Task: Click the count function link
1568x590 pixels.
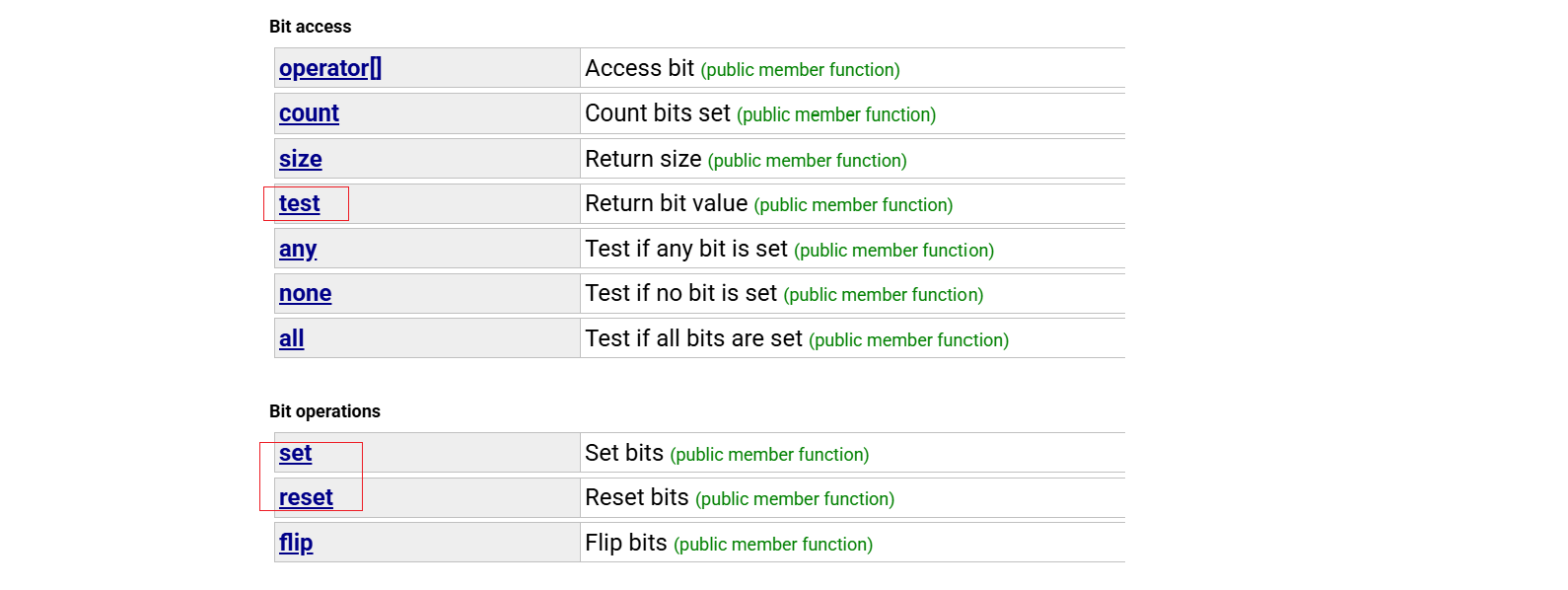Action: point(309,113)
